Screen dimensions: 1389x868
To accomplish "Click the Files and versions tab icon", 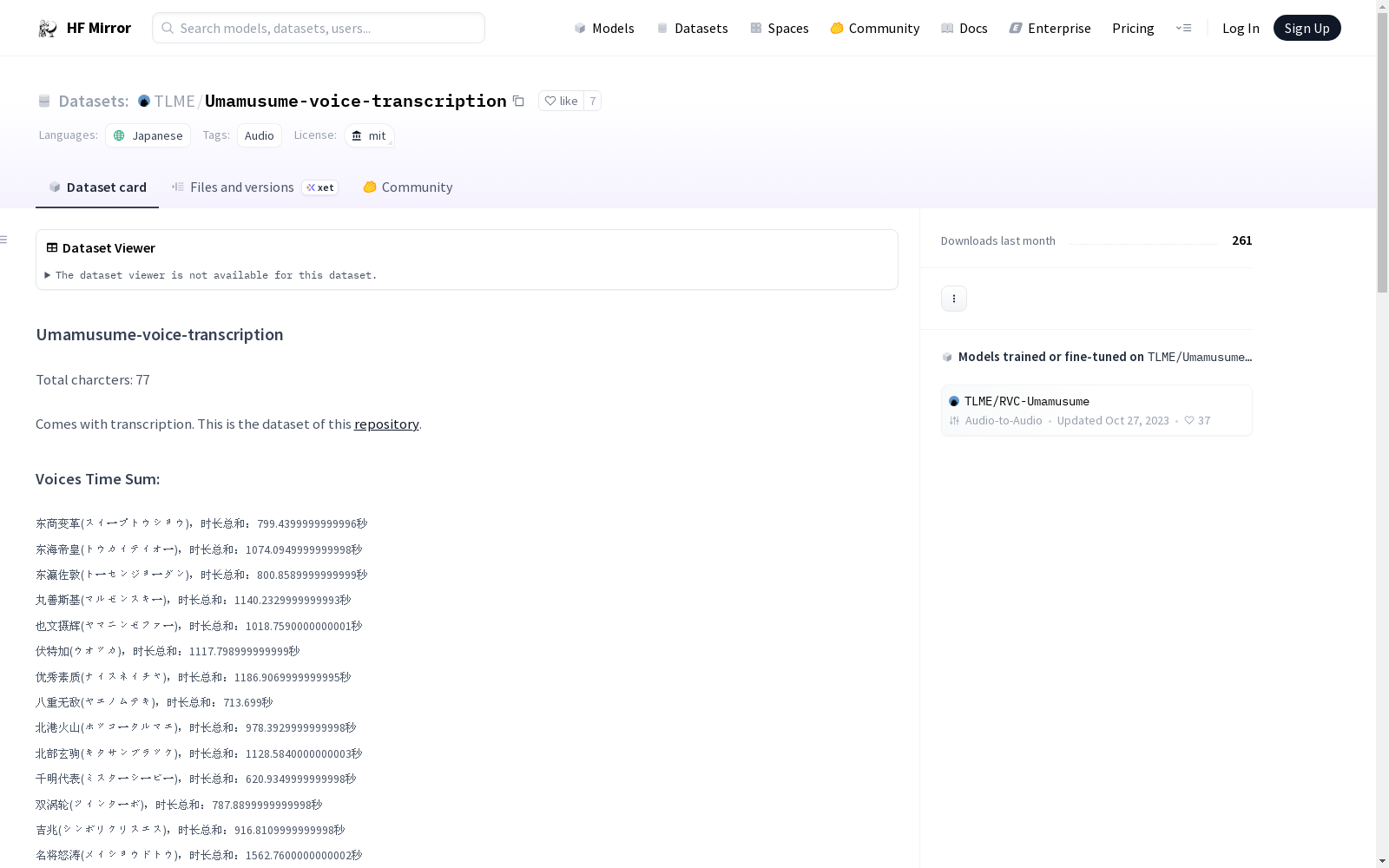I will pos(178,187).
